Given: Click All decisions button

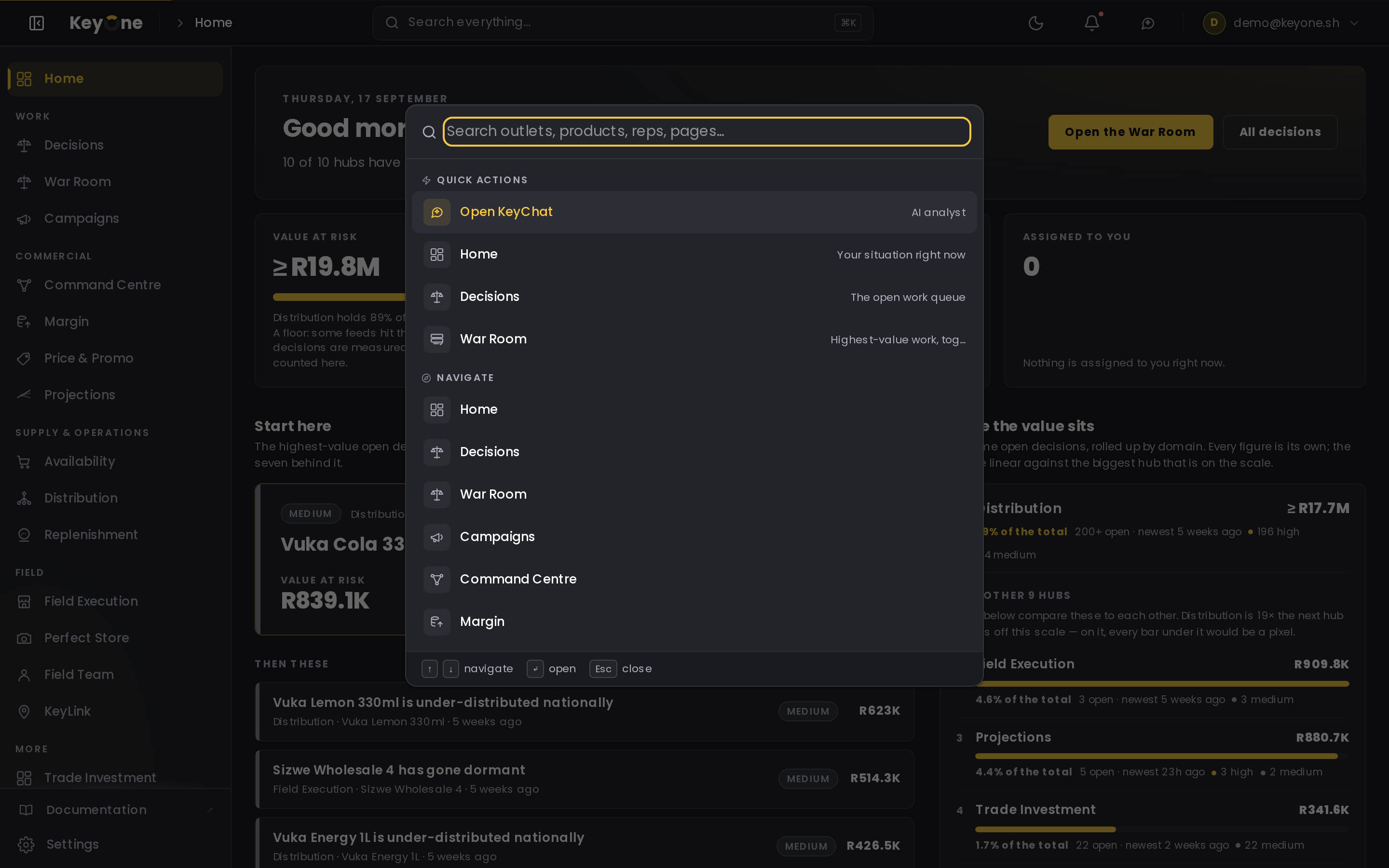Looking at the screenshot, I should pyautogui.click(x=1280, y=132).
